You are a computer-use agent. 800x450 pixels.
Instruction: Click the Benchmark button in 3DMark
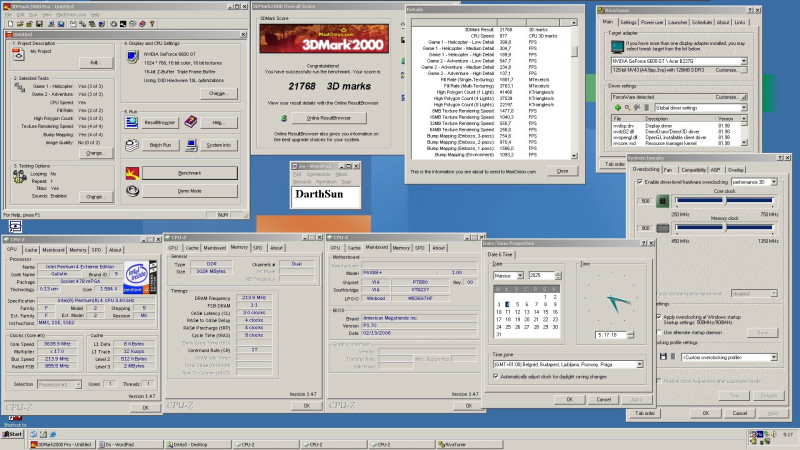(x=189, y=173)
